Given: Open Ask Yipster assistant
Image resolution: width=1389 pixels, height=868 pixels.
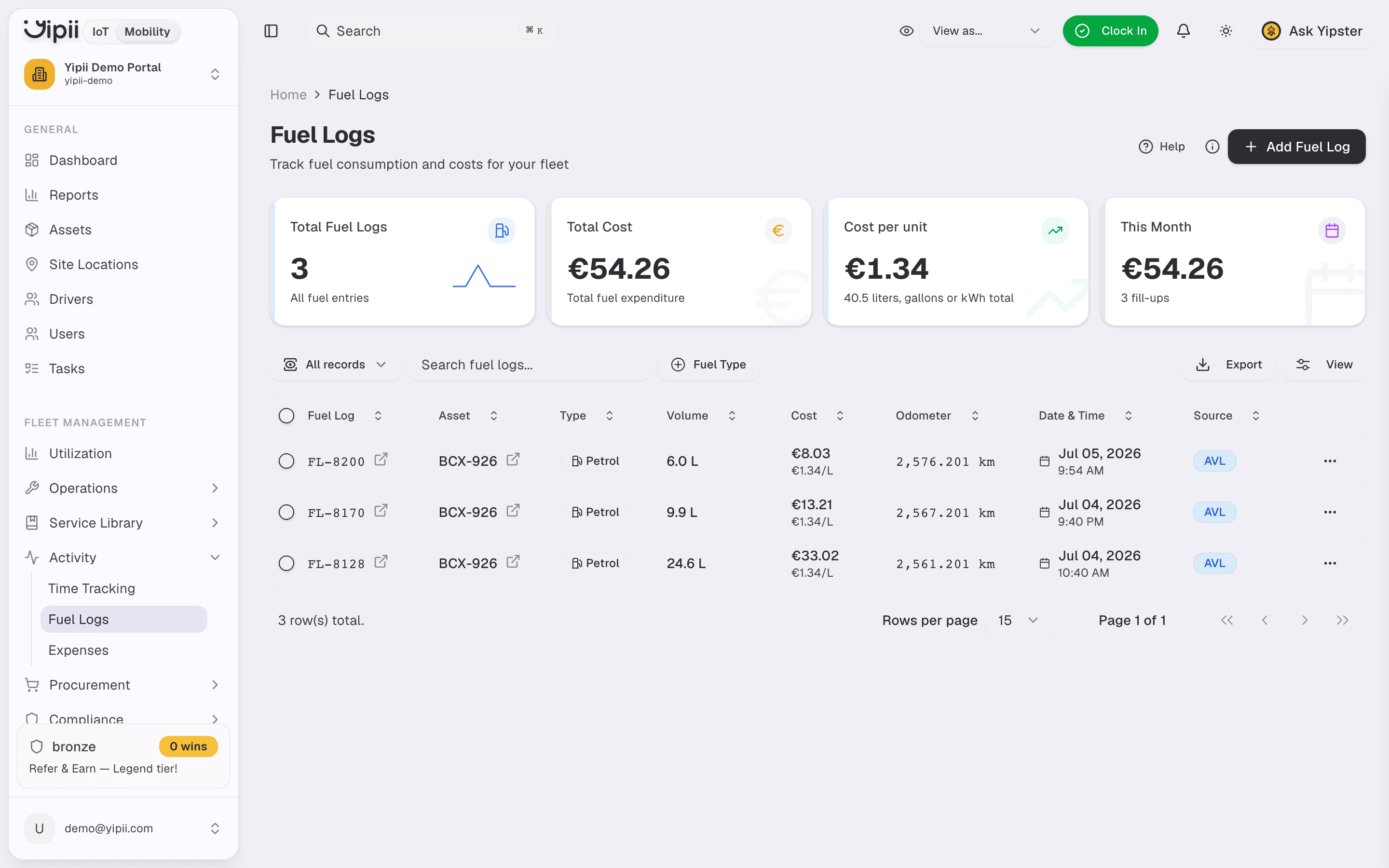Looking at the screenshot, I should [x=1312, y=31].
